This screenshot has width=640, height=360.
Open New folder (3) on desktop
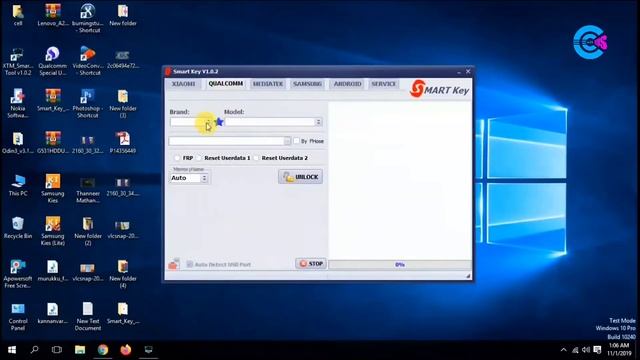click(123, 104)
